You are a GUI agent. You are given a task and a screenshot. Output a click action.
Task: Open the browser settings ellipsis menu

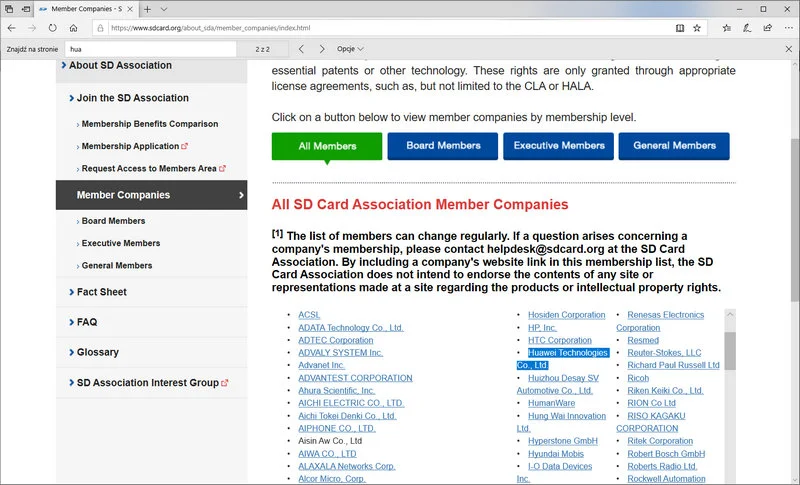tap(786, 28)
